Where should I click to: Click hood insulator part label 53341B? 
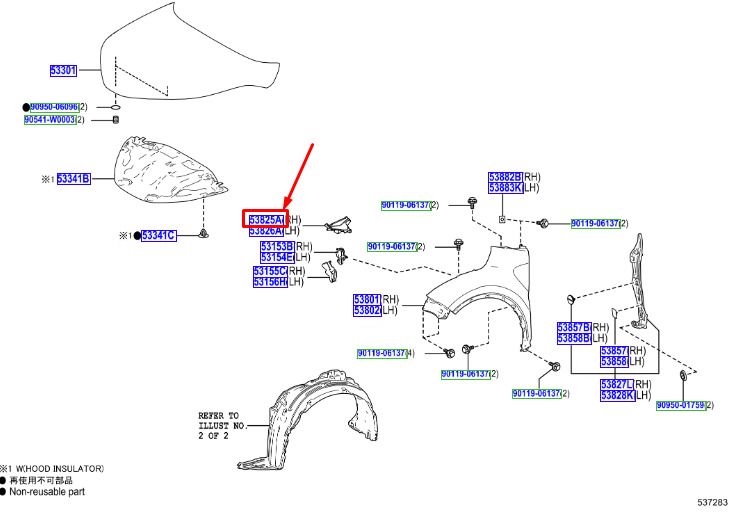pyautogui.click(x=73, y=179)
